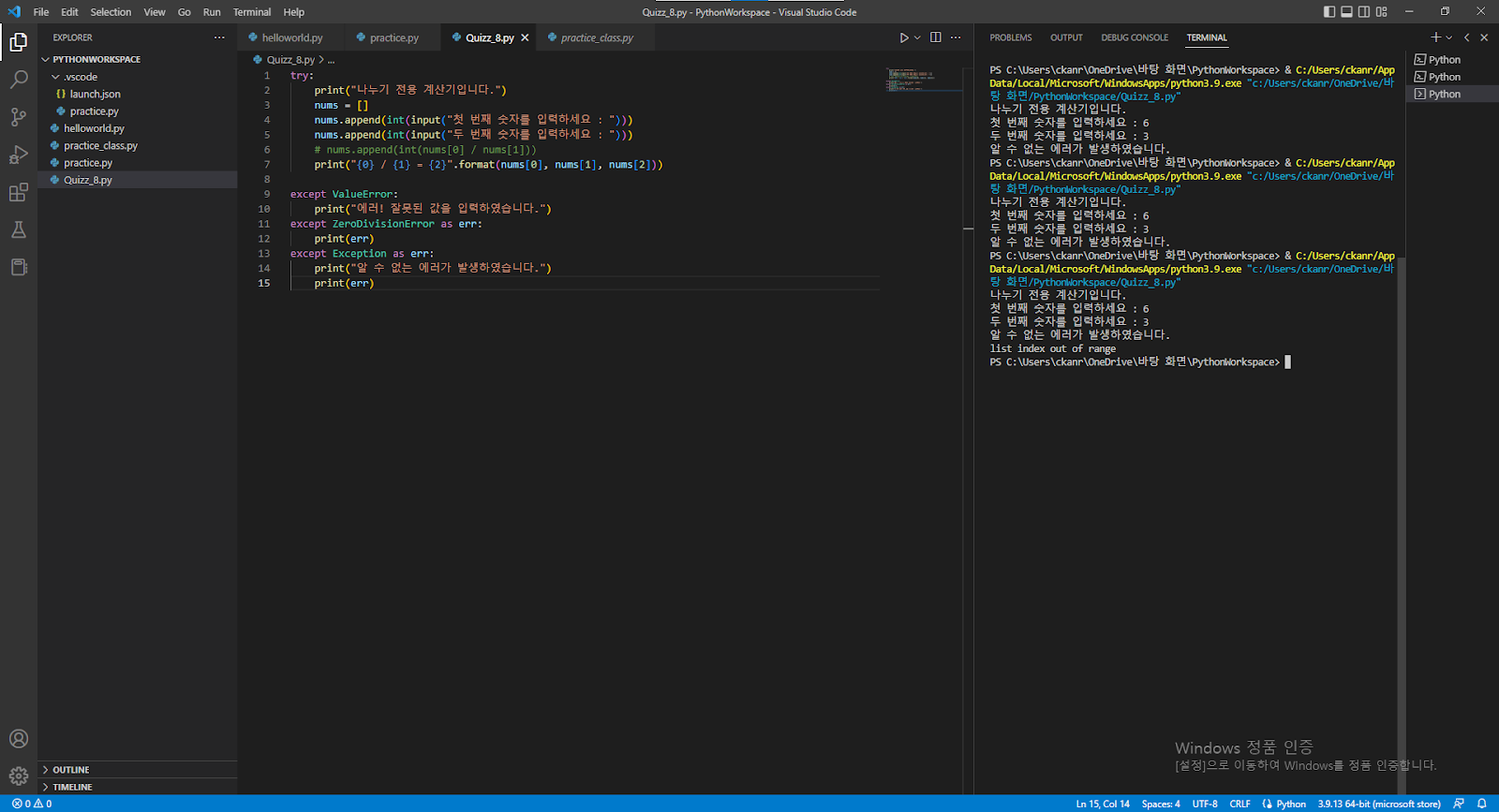Switch to the helloworld.py editor tab
Screen dimensions: 1499x812
pos(291,37)
